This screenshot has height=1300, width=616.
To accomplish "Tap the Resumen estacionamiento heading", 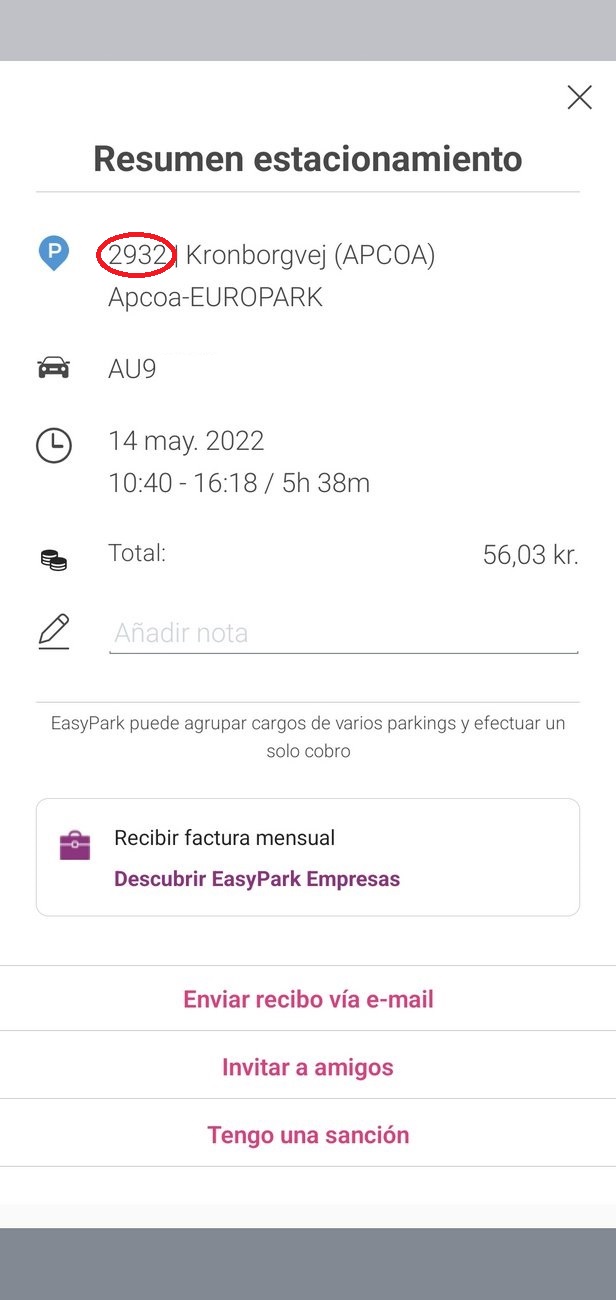I will click(308, 159).
